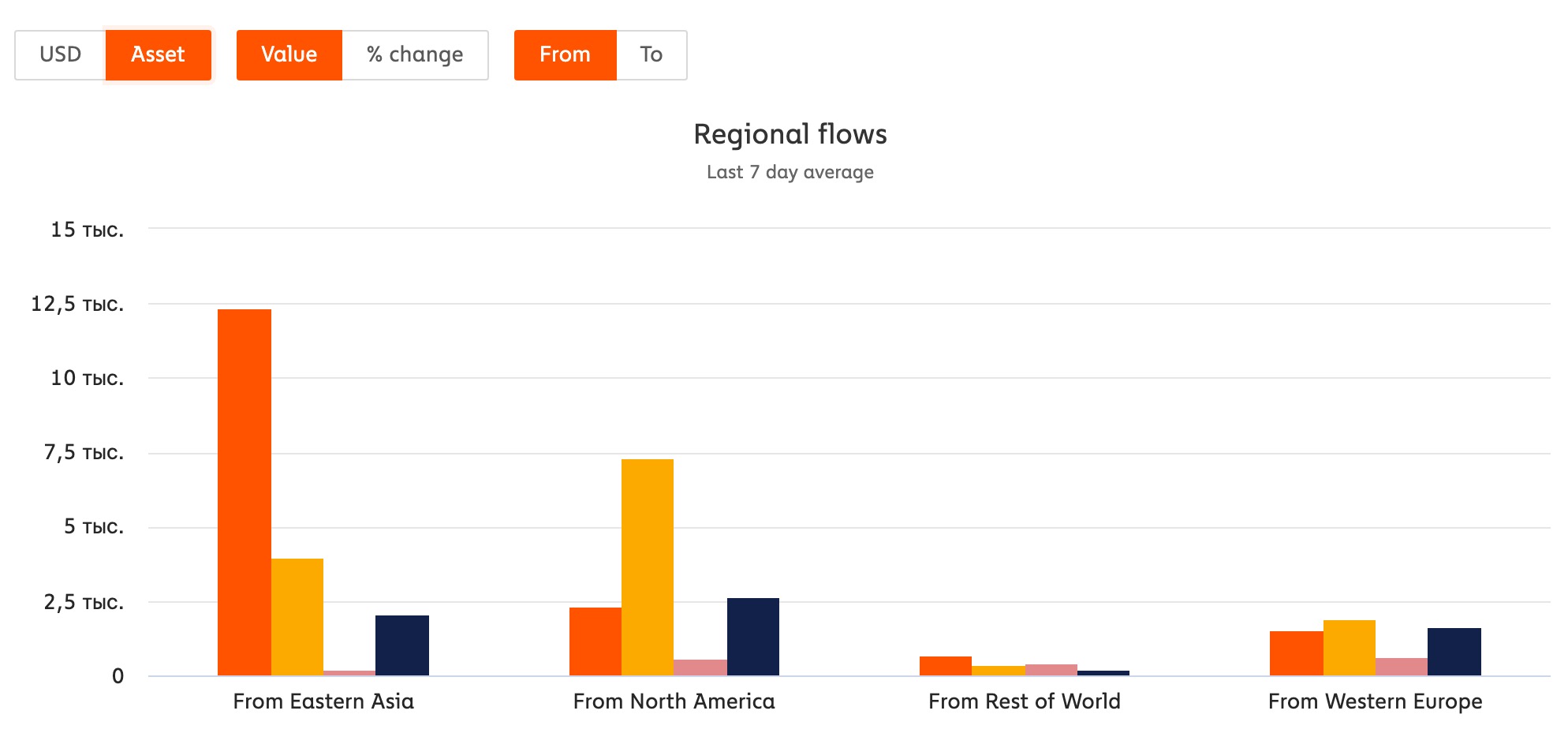Viewport: 1568px width, 748px height.
Task: Select the Asset toggle option
Action: pyautogui.click(x=158, y=54)
